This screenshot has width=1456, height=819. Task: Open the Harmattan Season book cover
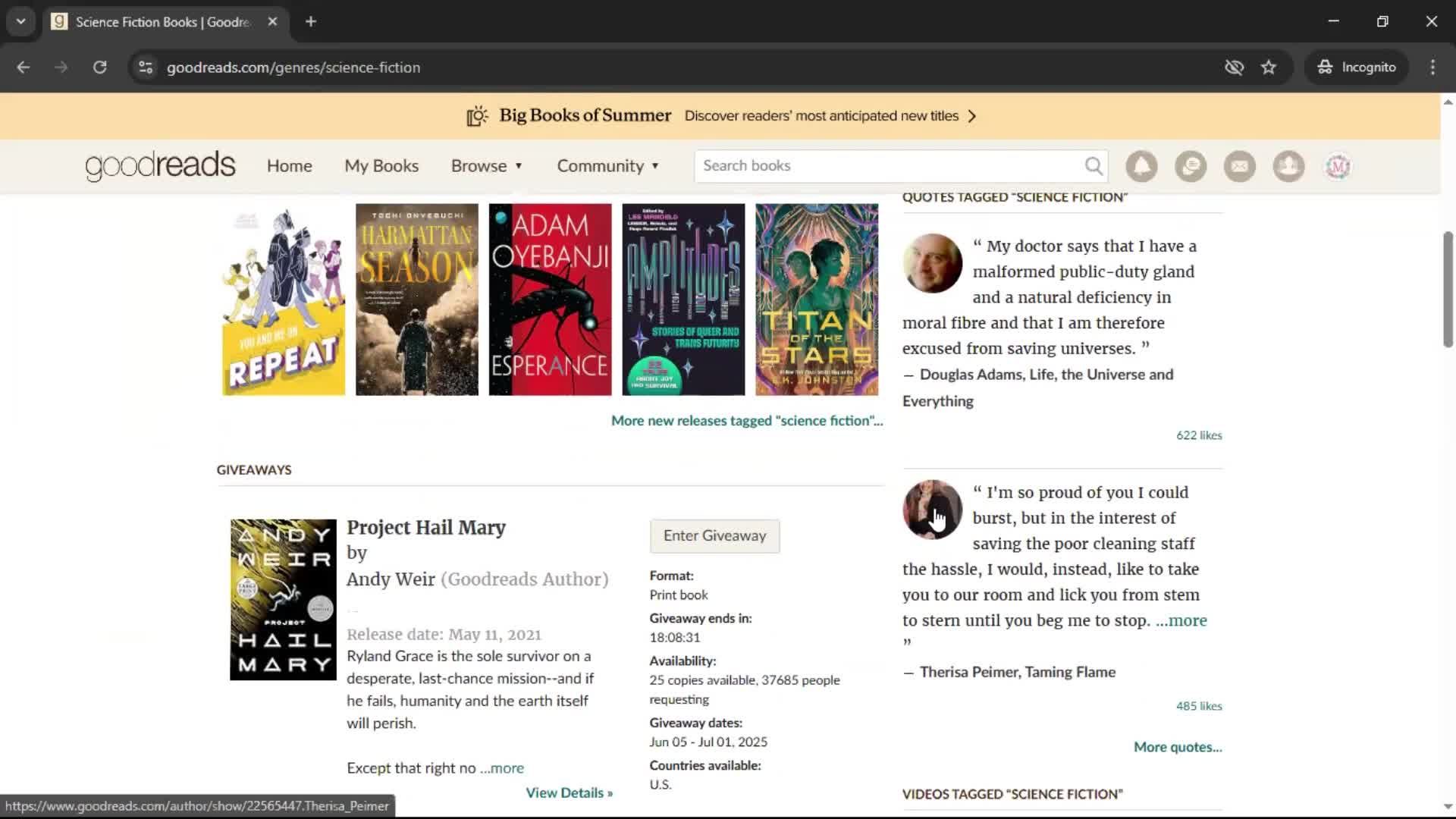pyautogui.click(x=417, y=300)
